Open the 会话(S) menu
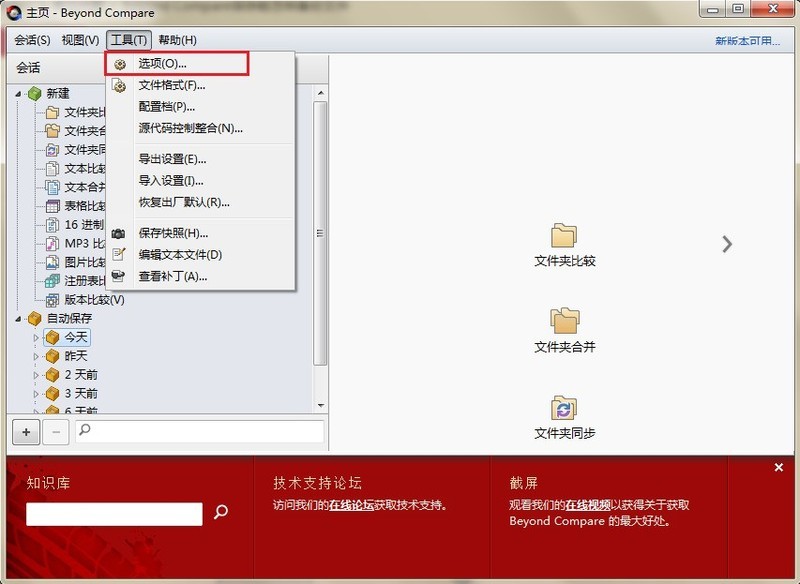 (x=32, y=40)
